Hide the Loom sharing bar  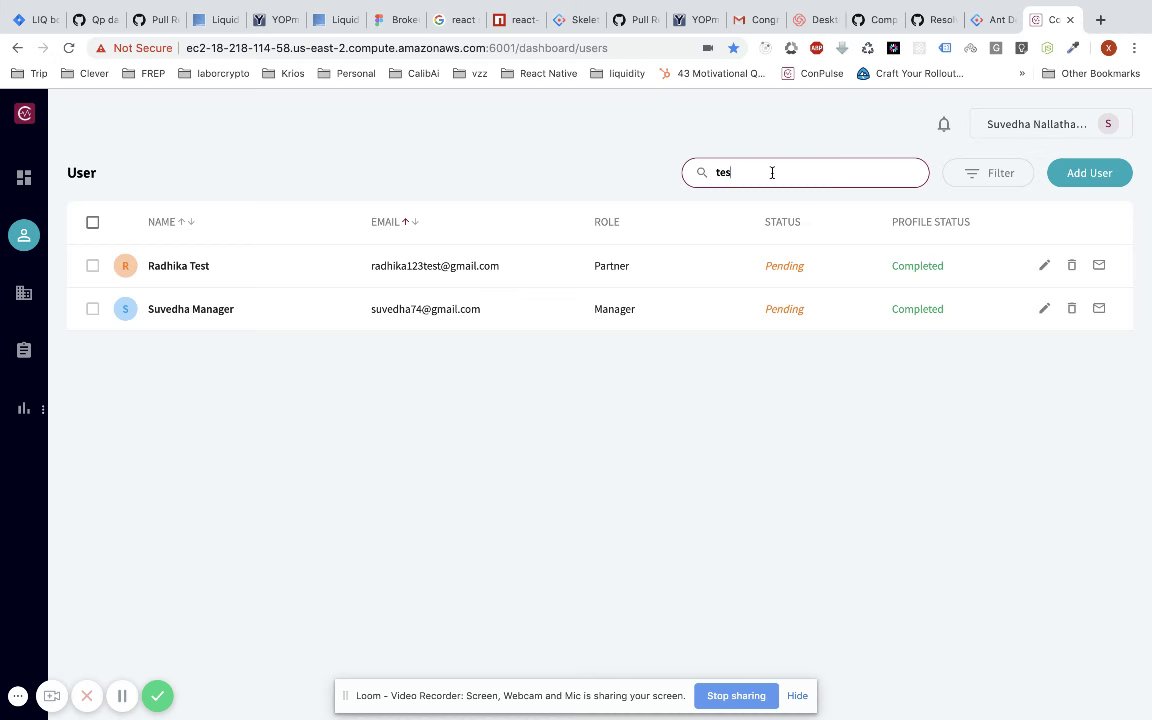point(797,696)
